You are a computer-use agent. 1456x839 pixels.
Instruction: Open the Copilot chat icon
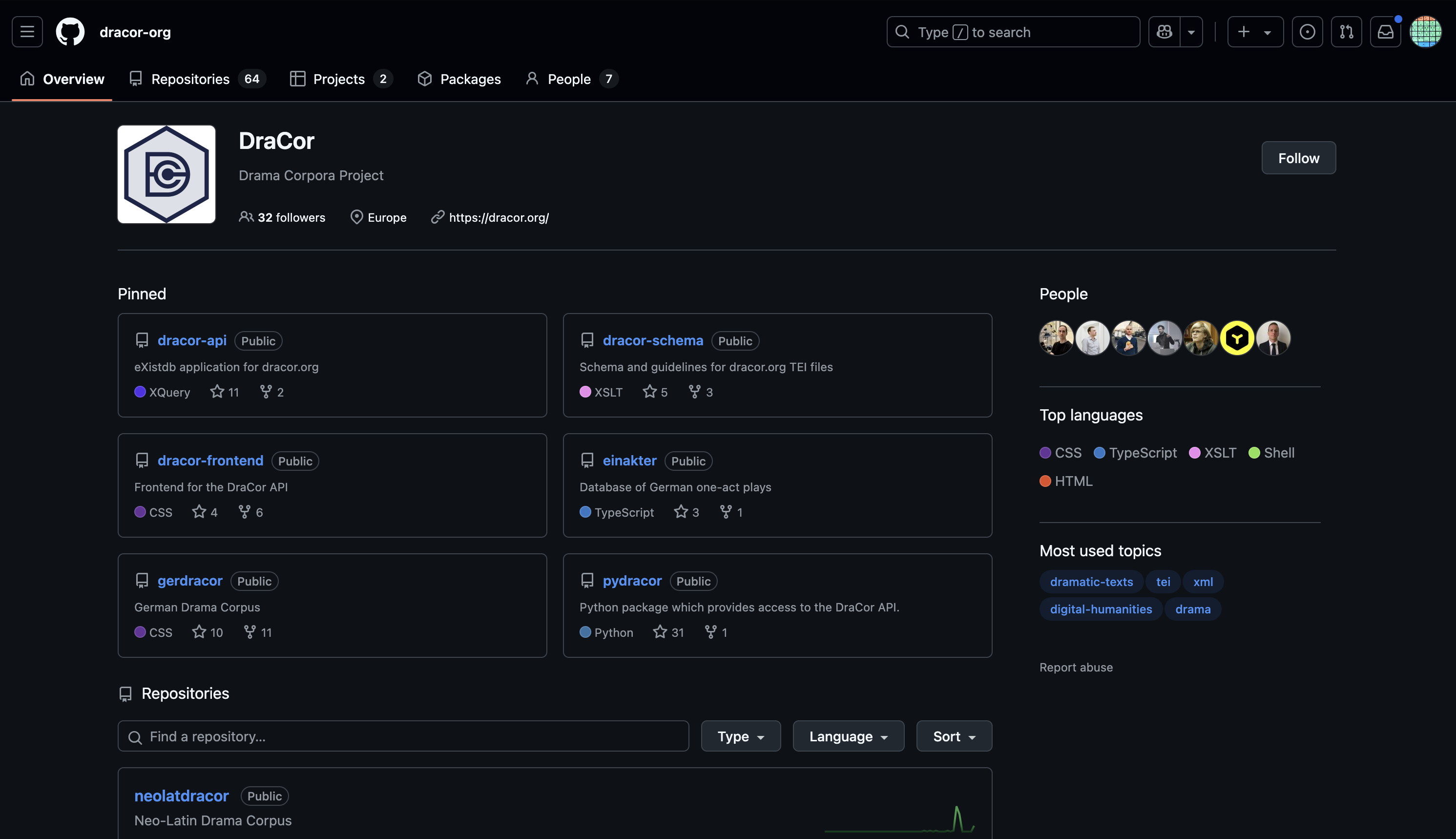click(1164, 32)
